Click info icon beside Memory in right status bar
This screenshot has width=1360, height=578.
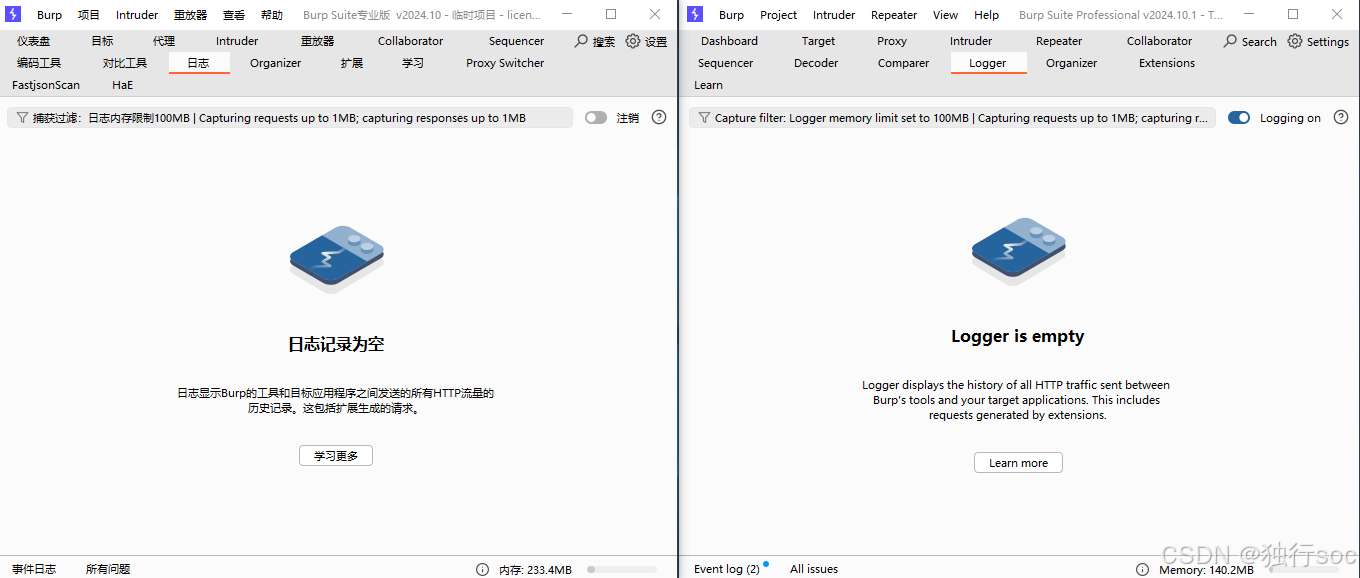pyautogui.click(x=1142, y=569)
